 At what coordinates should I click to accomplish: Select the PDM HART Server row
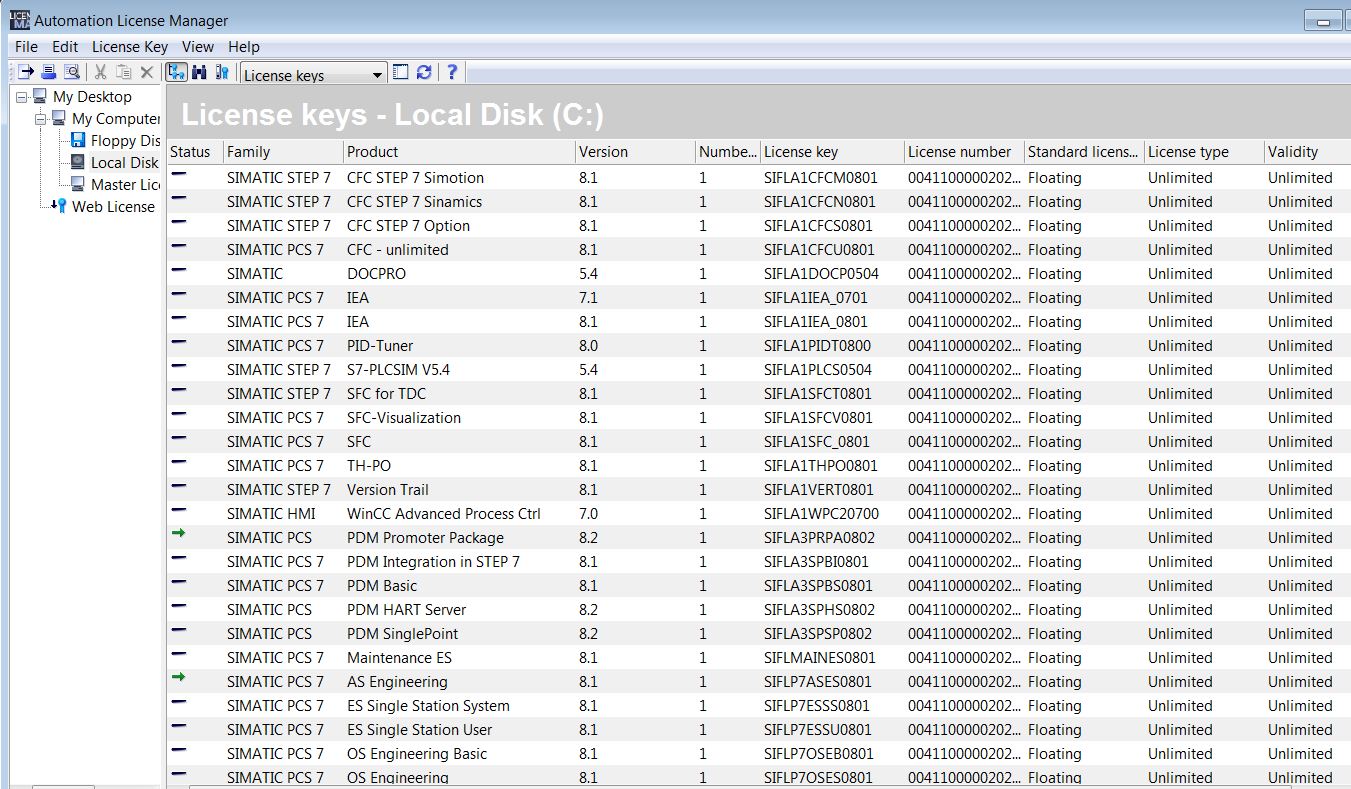pyautogui.click(x=759, y=610)
